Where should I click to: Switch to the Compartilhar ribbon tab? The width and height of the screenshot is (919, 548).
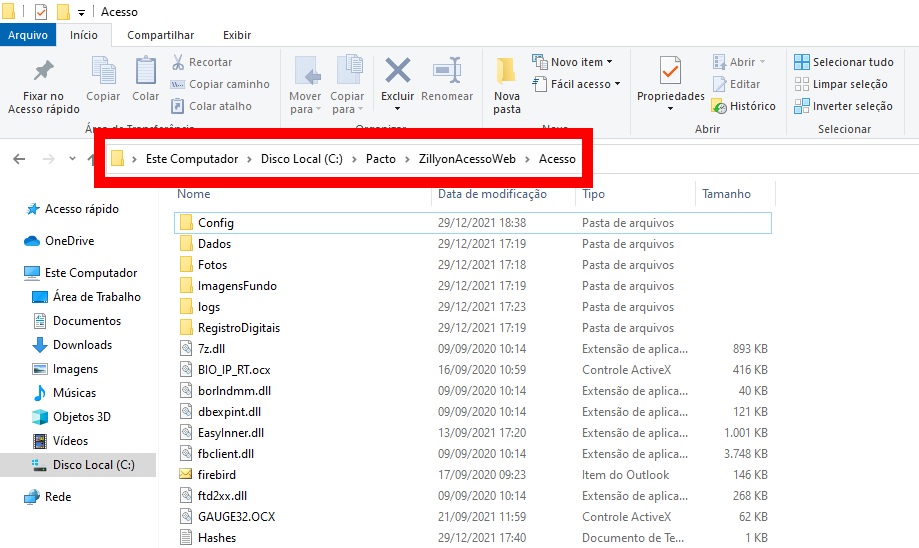[160, 35]
